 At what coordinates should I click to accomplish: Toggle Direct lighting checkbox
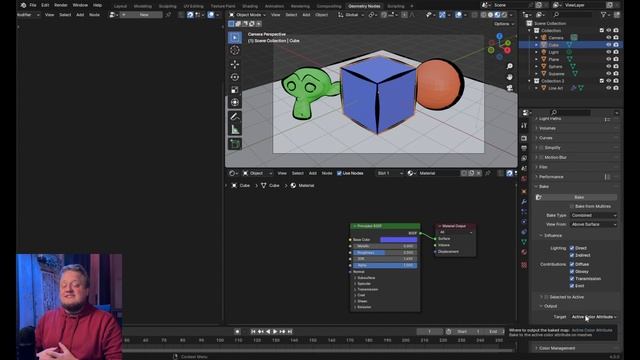(x=572, y=248)
